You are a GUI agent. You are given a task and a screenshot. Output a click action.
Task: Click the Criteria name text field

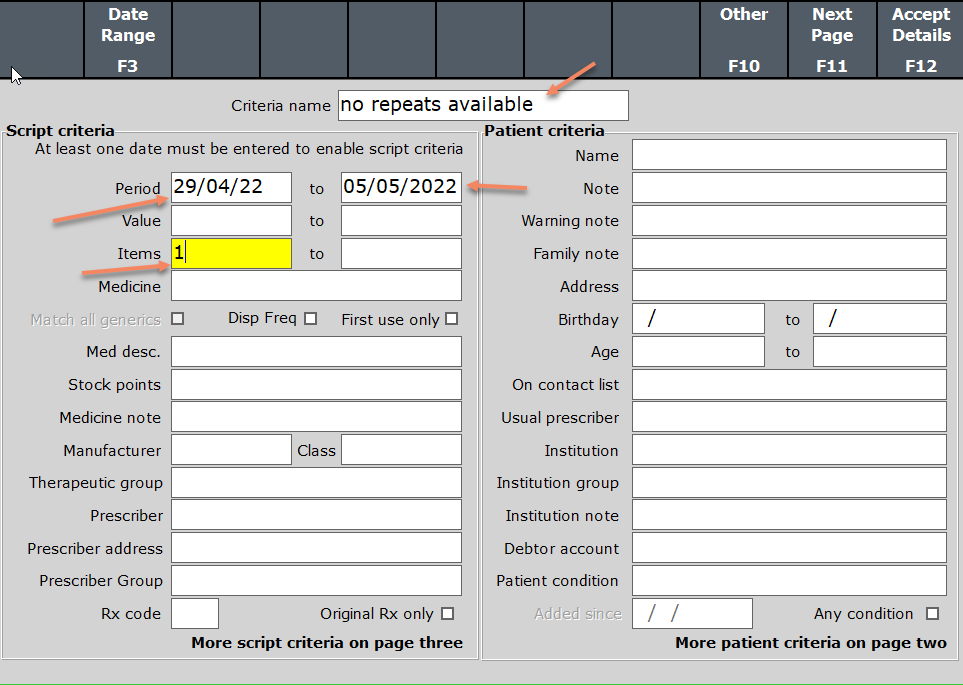(x=483, y=105)
